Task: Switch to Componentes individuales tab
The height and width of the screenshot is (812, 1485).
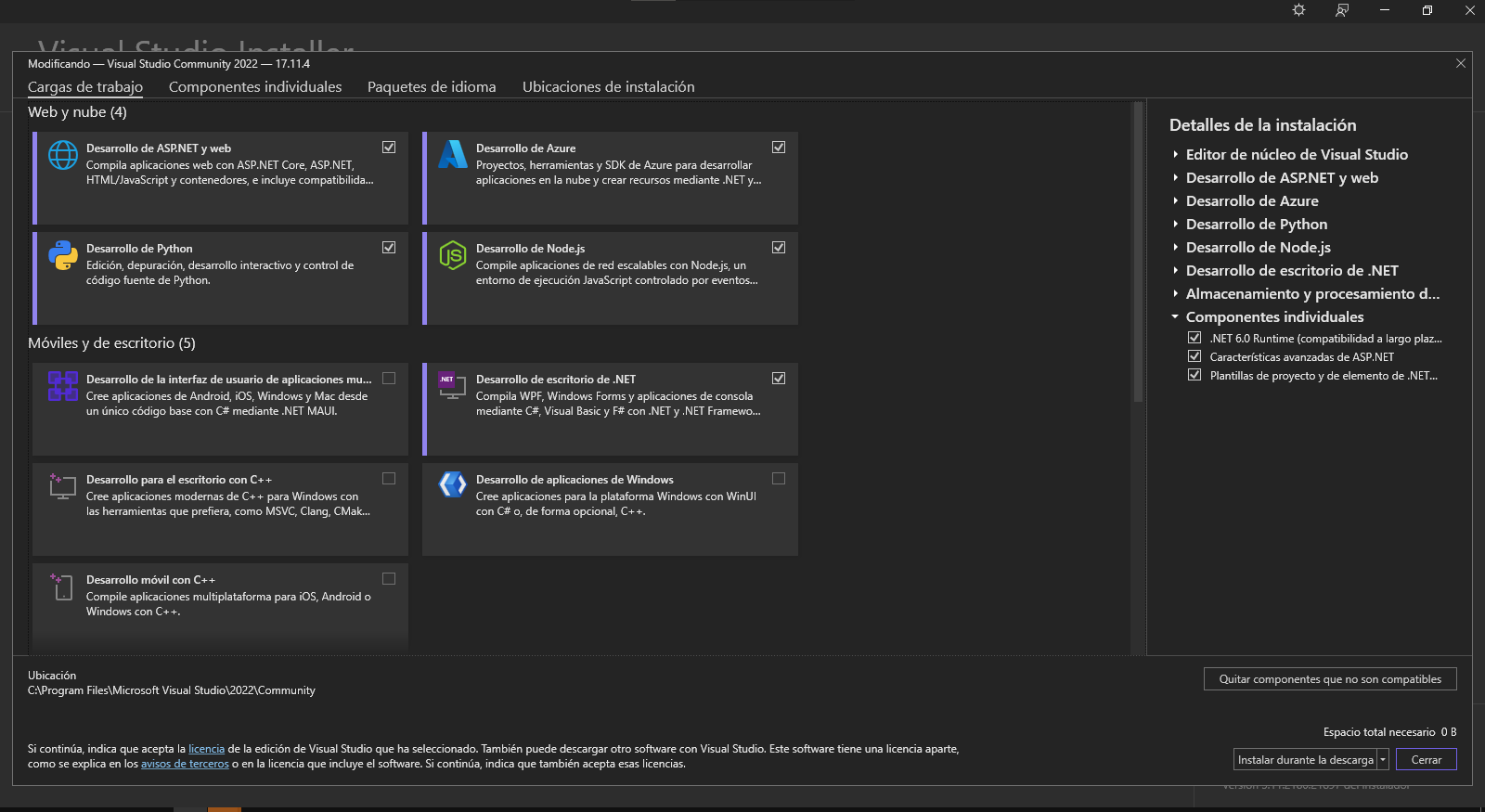Action: (x=255, y=86)
